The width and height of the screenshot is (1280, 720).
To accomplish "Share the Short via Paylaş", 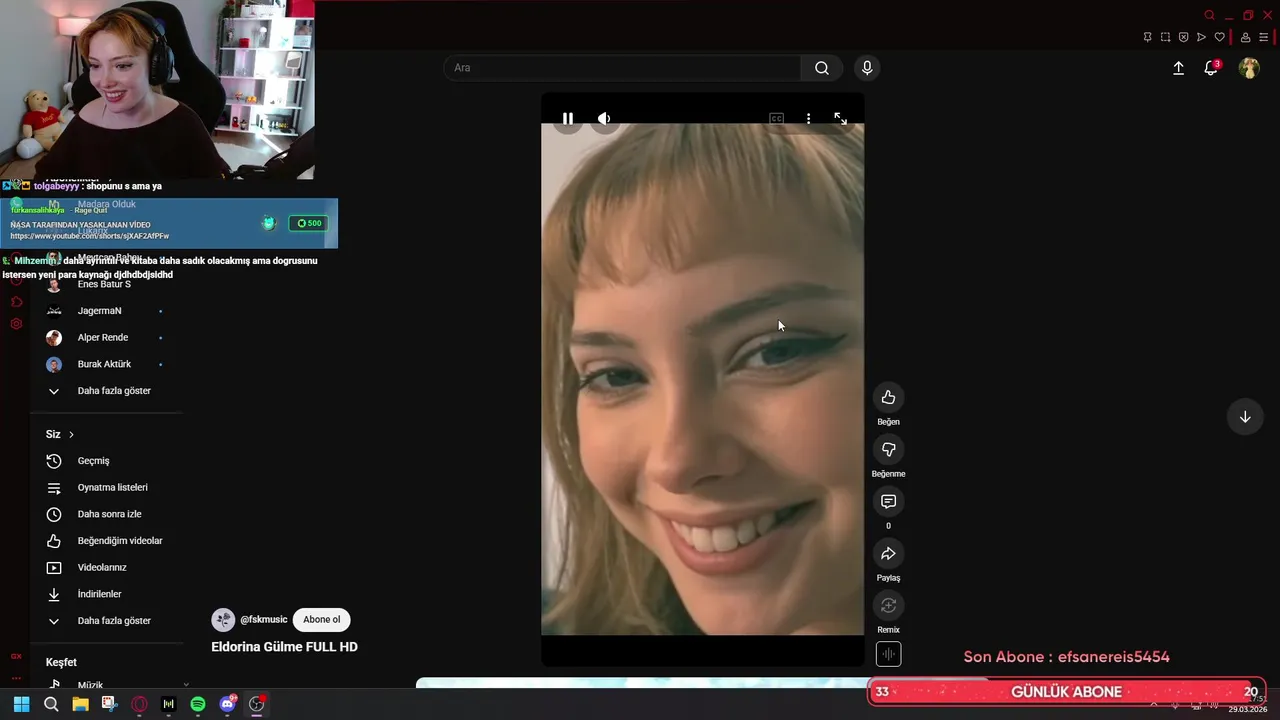I will tap(888, 554).
